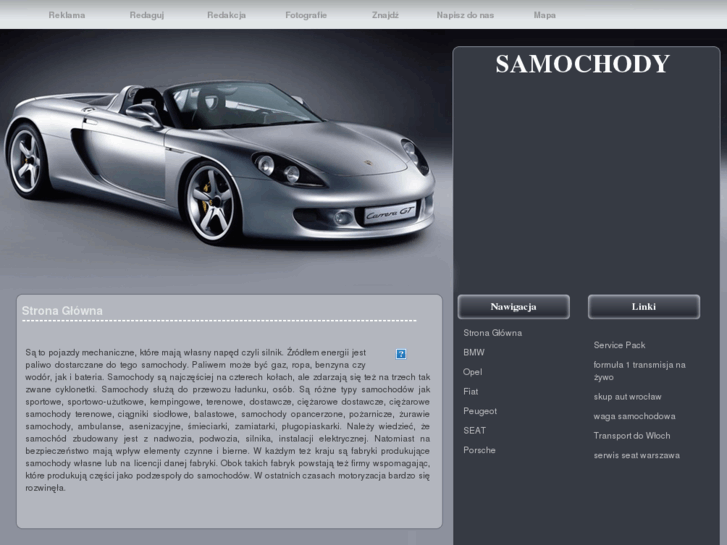
Task: Select the Fiat navigation link
Action: (471, 391)
